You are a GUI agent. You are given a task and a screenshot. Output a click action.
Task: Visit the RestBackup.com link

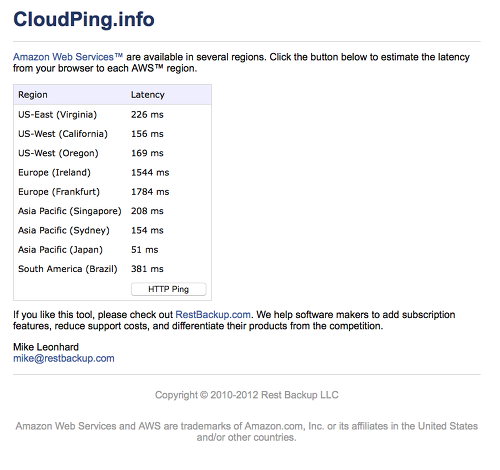(213, 315)
